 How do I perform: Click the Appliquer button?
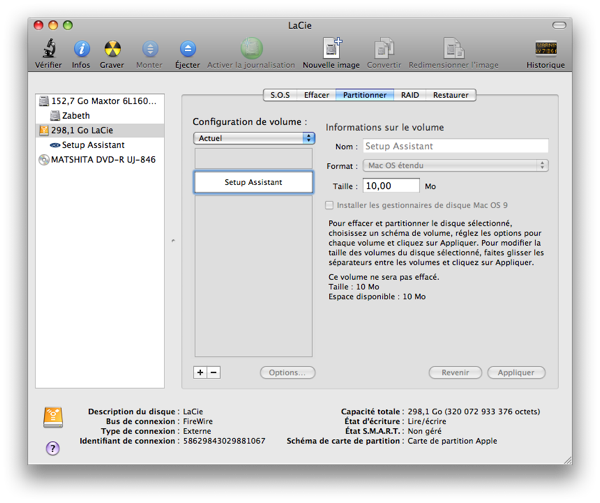click(516, 373)
